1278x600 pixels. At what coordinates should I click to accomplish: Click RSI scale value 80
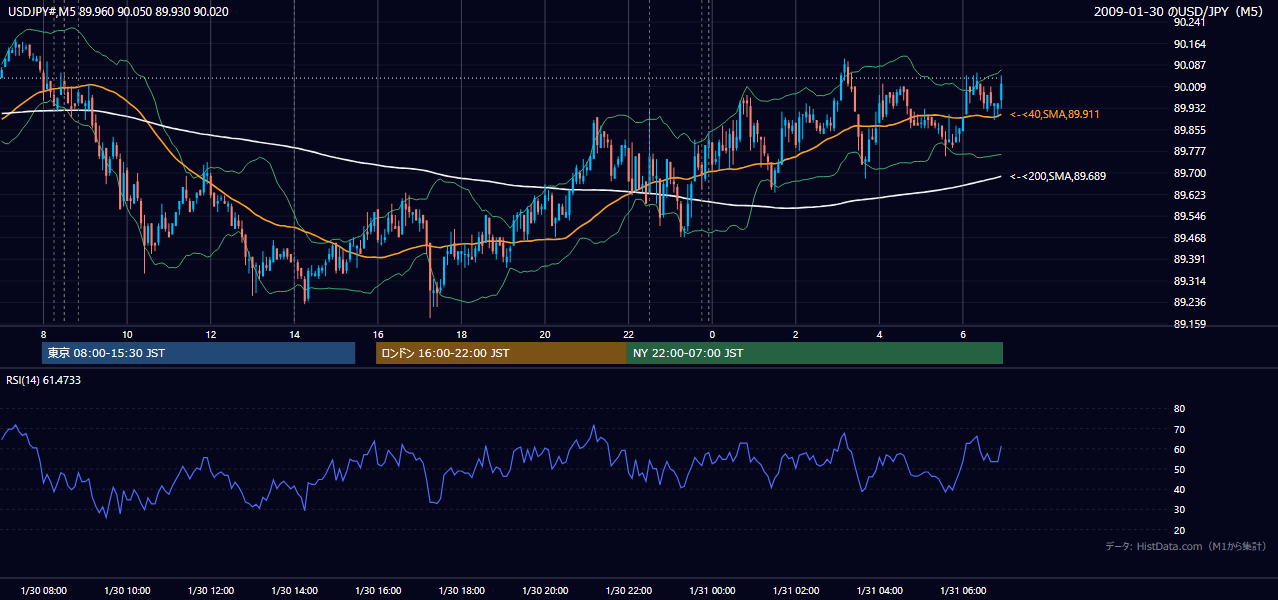(1179, 409)
